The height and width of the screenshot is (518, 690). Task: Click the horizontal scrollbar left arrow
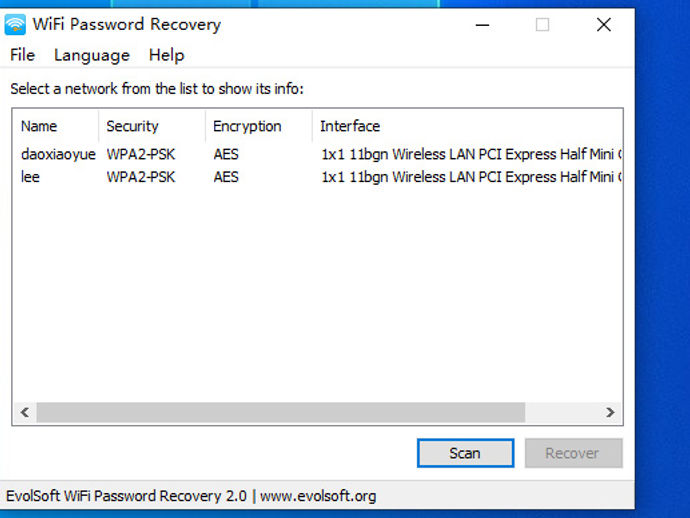tap(25, 412)
